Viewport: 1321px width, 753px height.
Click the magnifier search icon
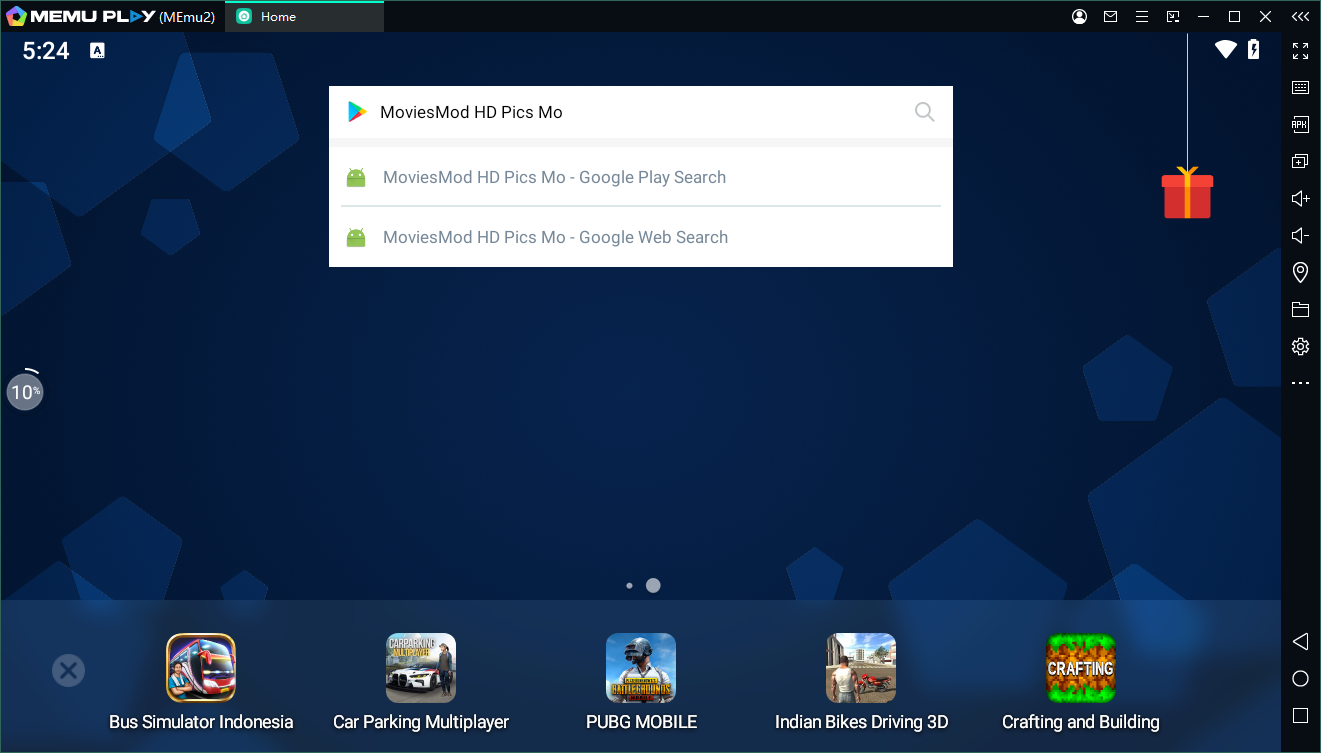point(924,112)
